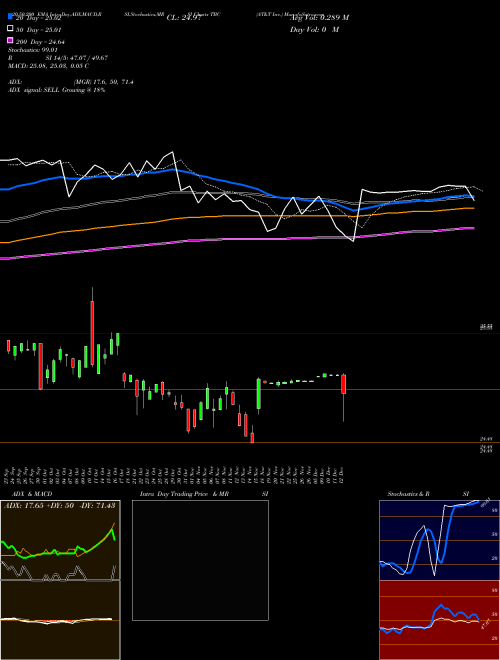
Task: Click the 'Intra Day Trading Price & MR' title
Action: pos(184,494)
